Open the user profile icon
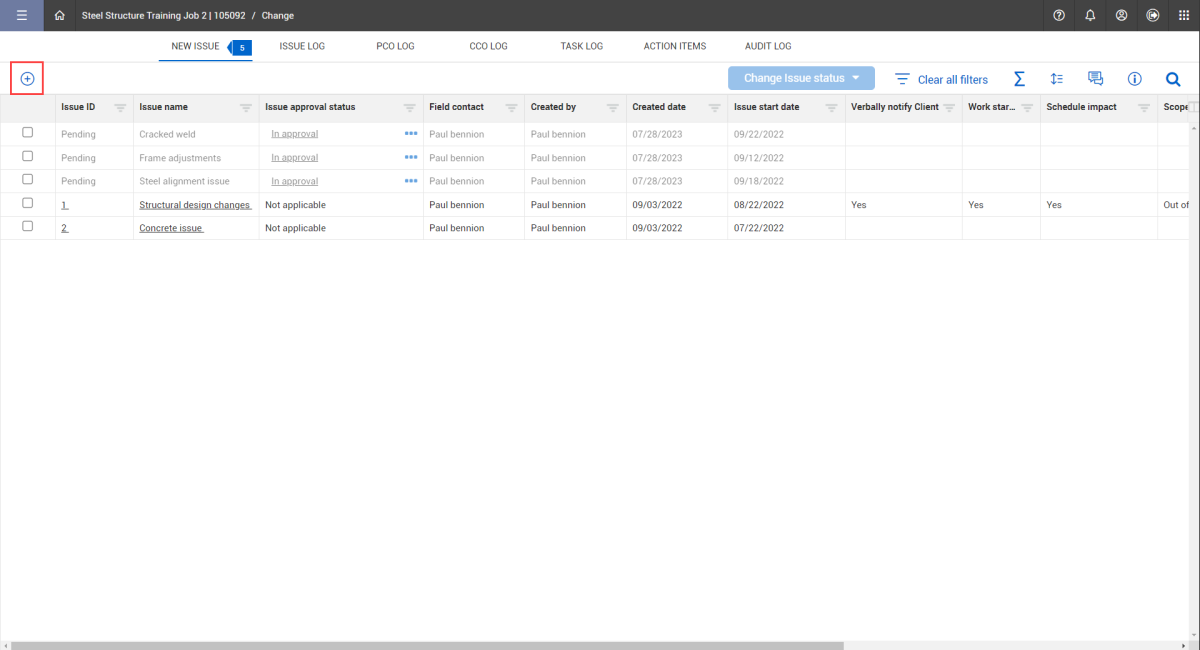1200x650 pixels. tap(1121, 15)
